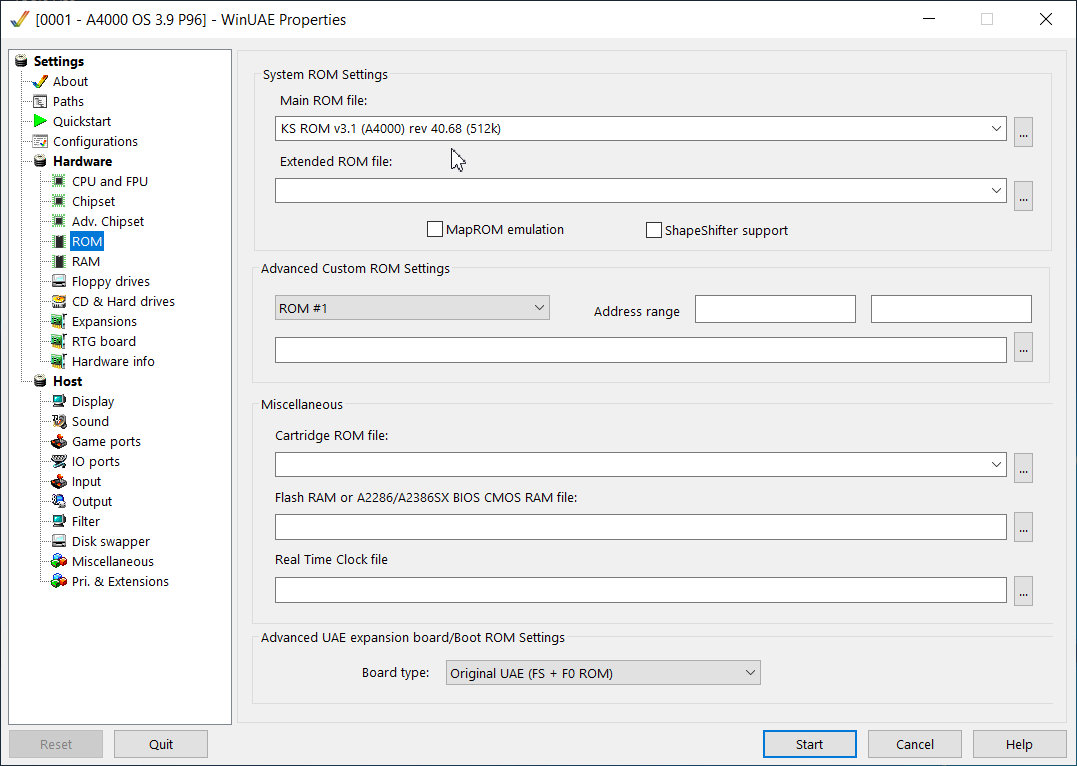Click the RAM chip icon

59,261
